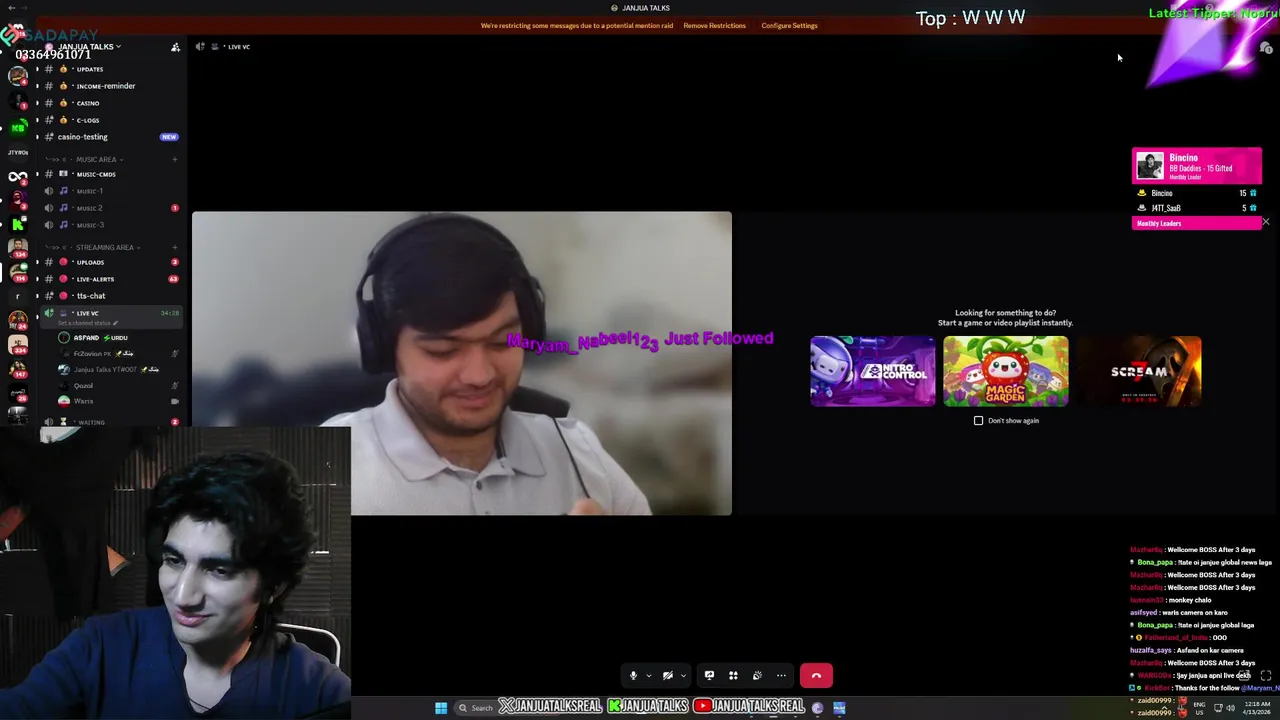Click Configure Settings link in banner
1280x720 pixels.
[x=789, y=26]
